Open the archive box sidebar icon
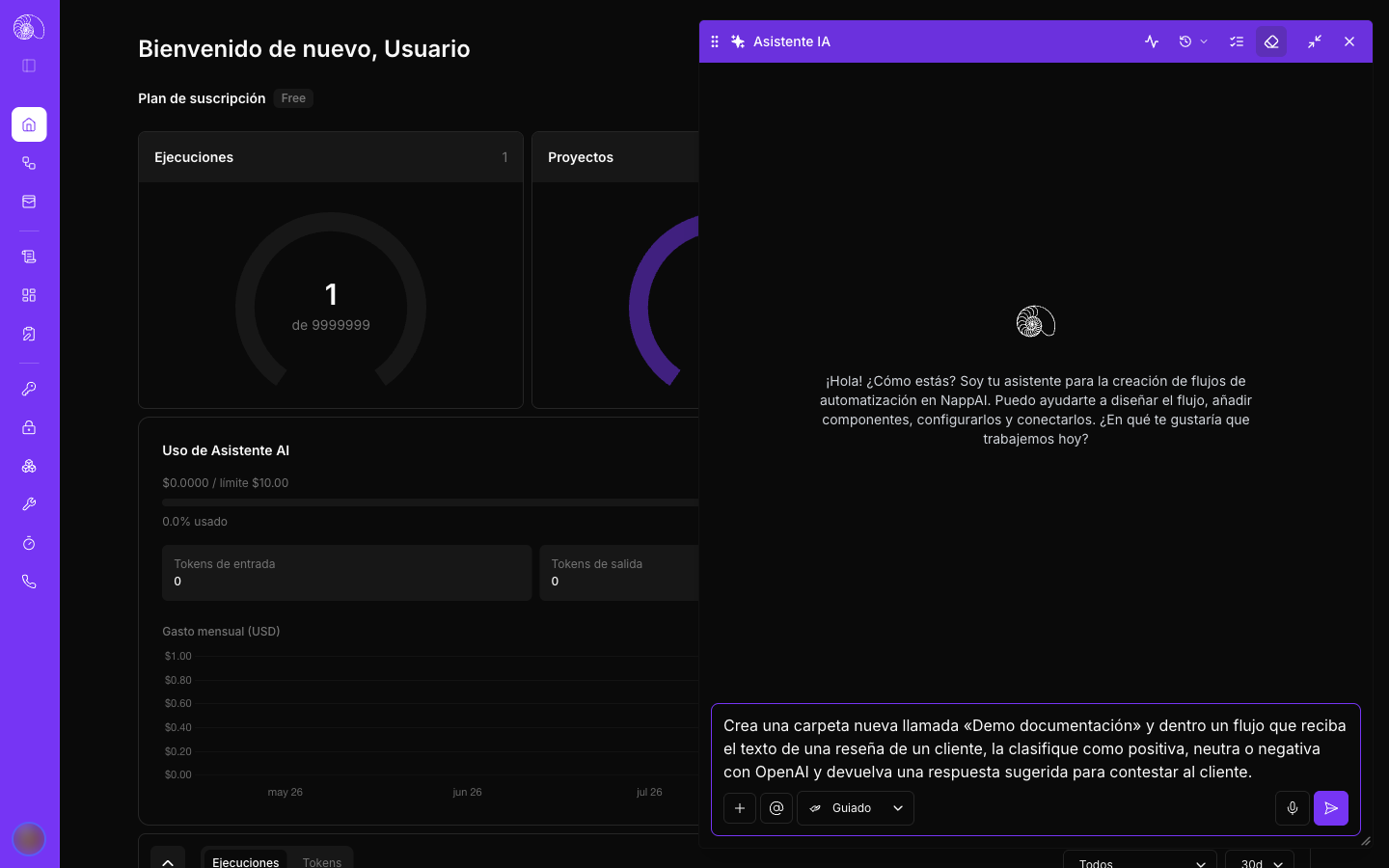This screenshot has width=1389, height=868. [x=29, y=202]
